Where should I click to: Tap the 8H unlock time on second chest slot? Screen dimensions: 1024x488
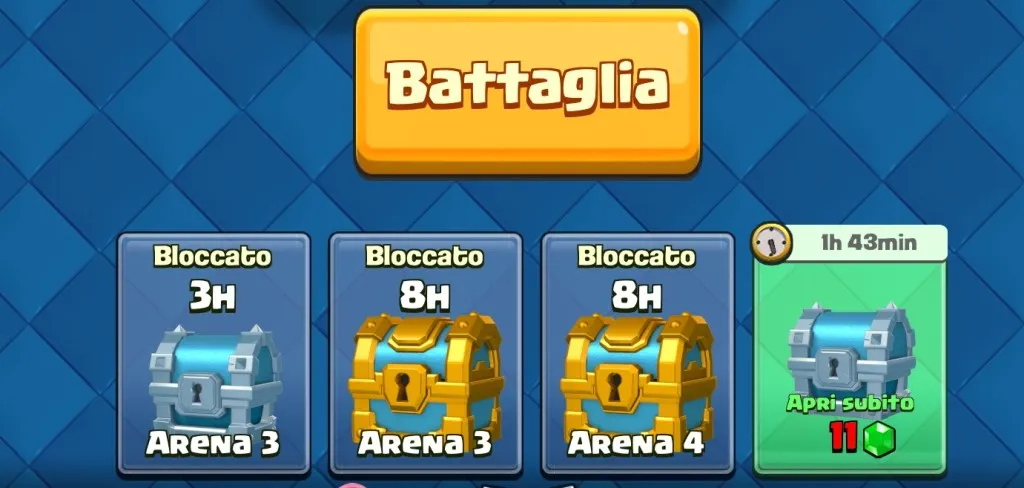(x=424, y=296)
